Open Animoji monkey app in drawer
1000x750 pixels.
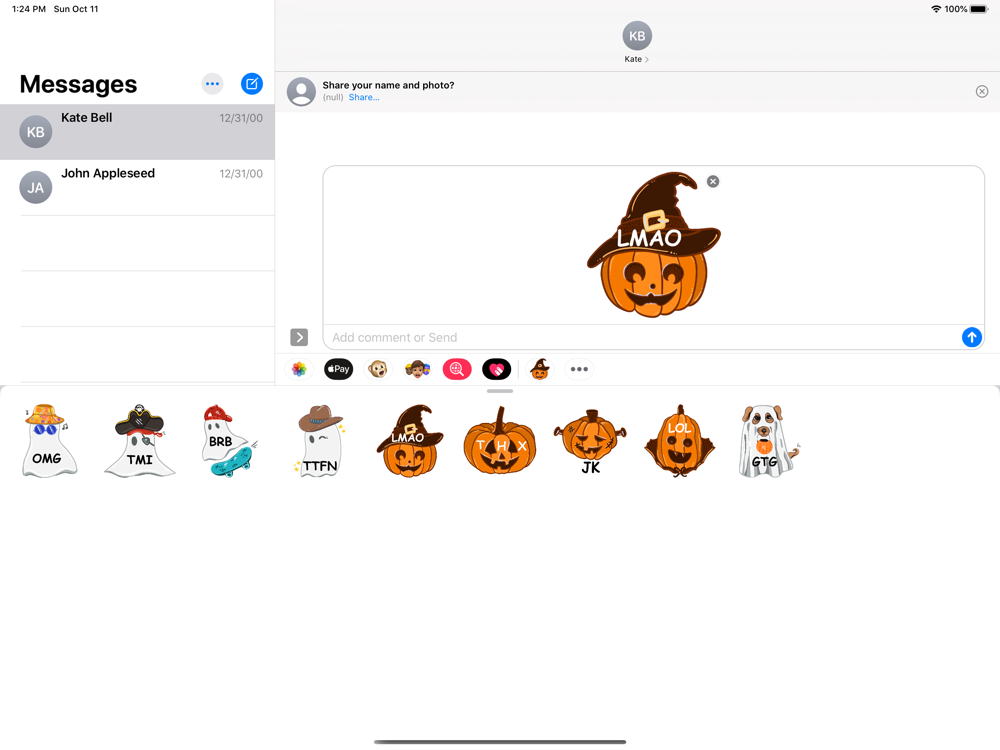point(378,369)
